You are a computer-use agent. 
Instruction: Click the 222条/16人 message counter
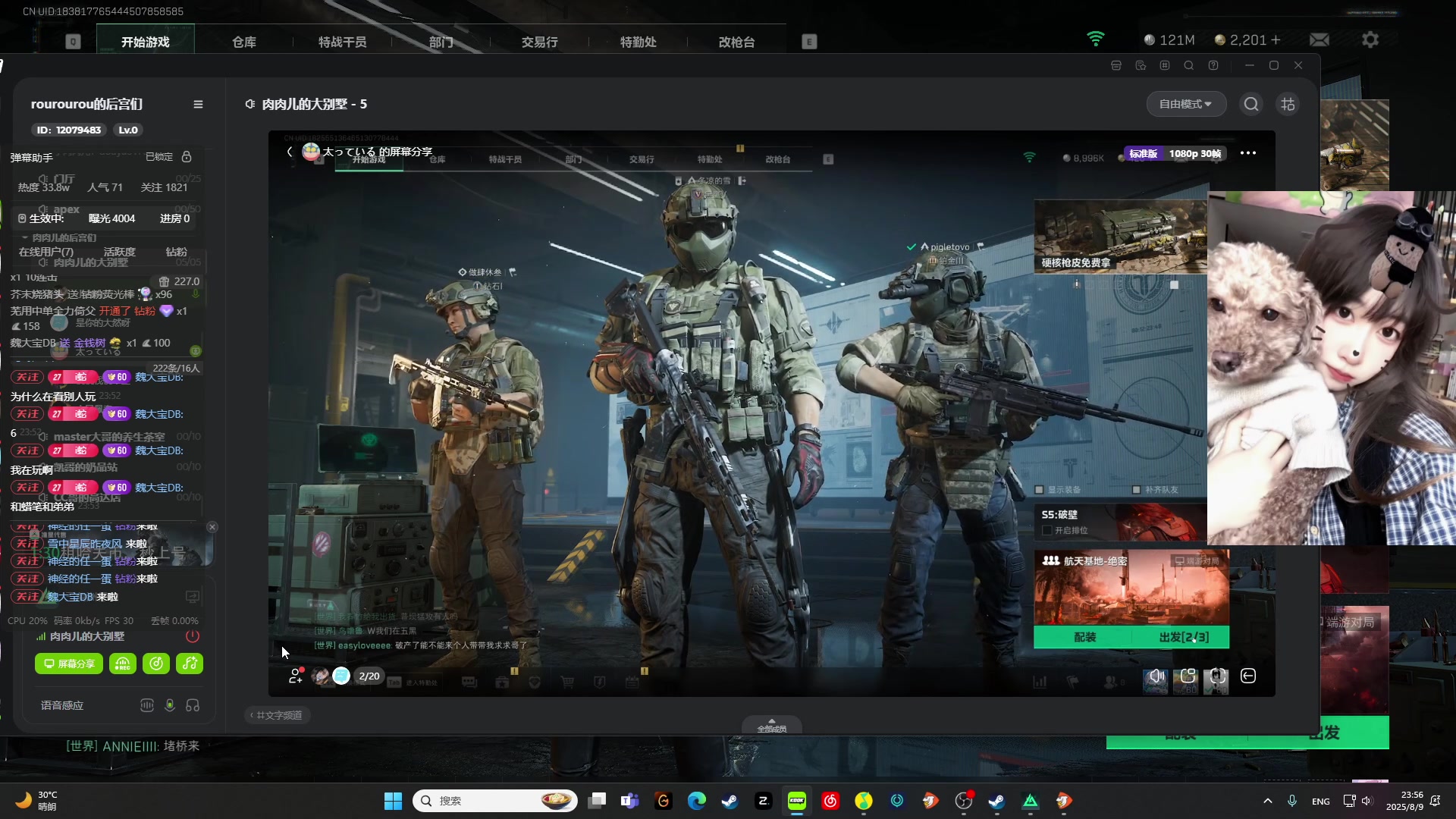[x=176, y=368]
